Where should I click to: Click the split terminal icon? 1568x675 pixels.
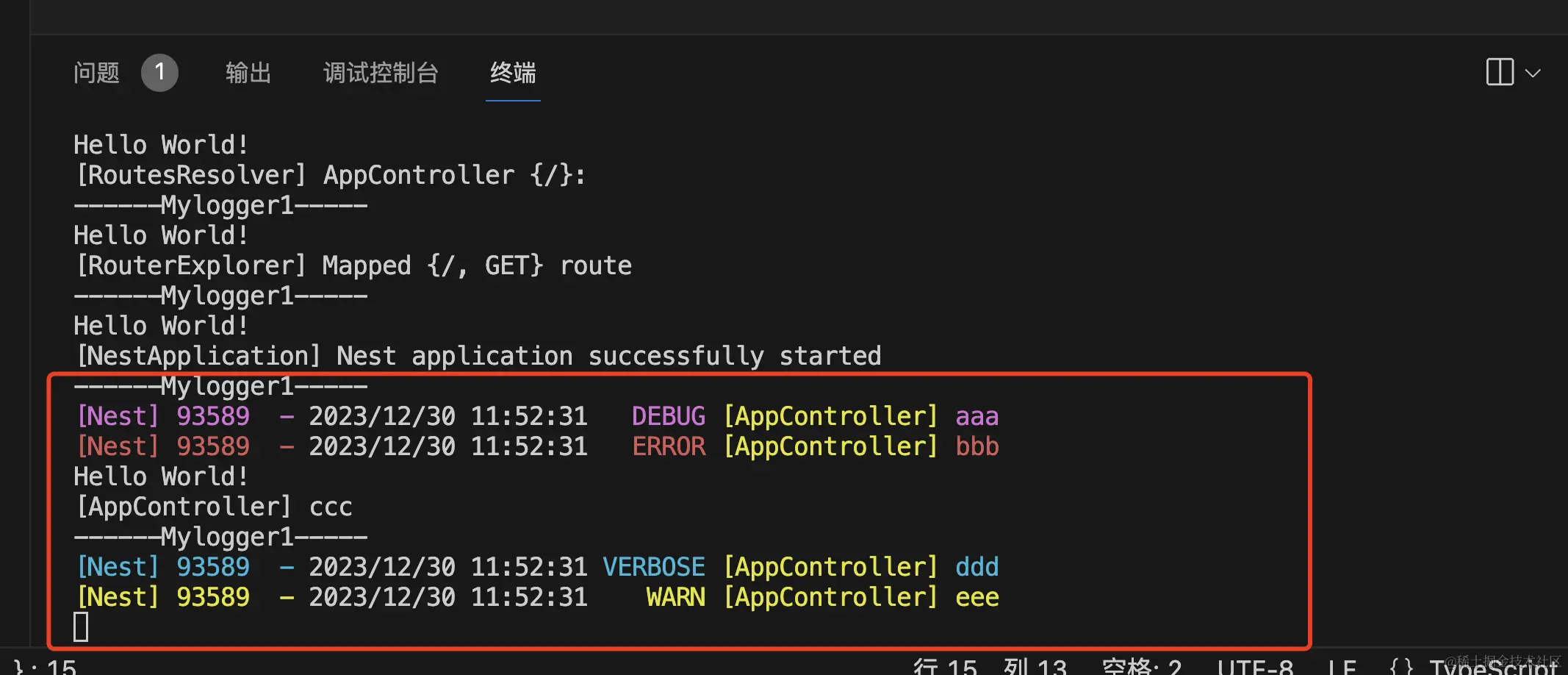tap(1500, 72)
